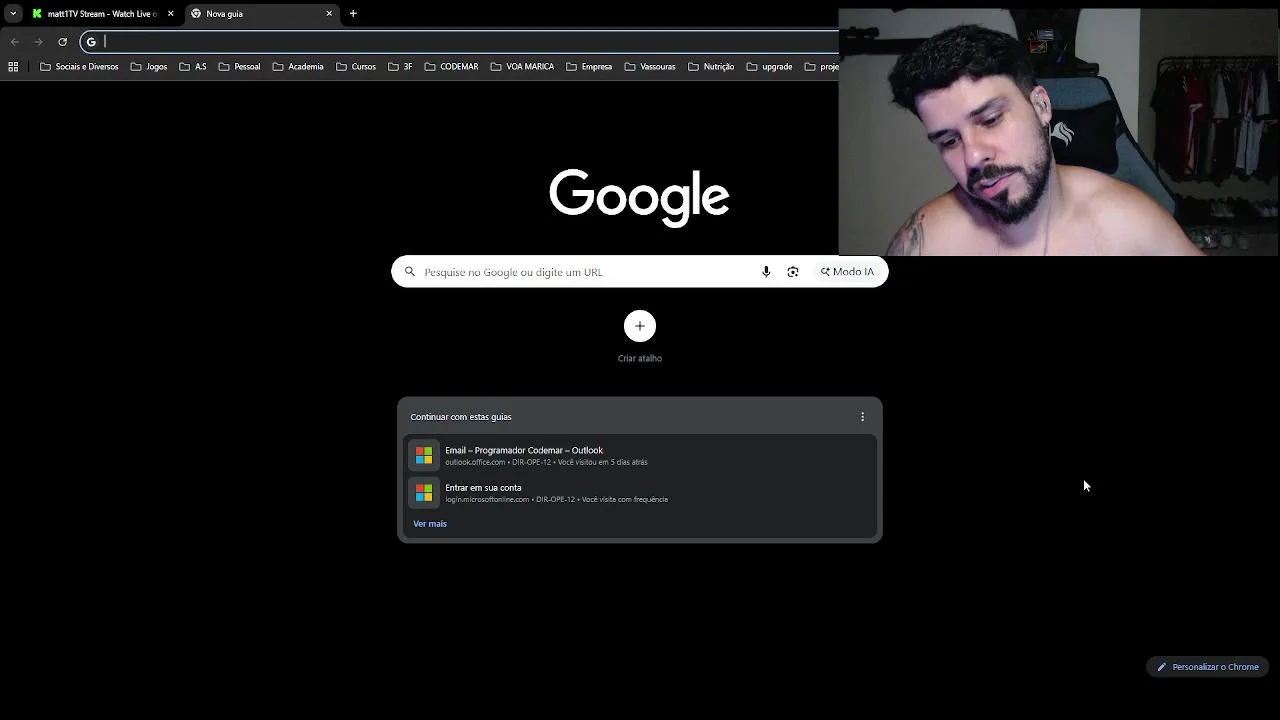Open Email – Programador Codemar – Outlook entry
The width and height of the screenshot is (1280, 720).
[640, 456]
